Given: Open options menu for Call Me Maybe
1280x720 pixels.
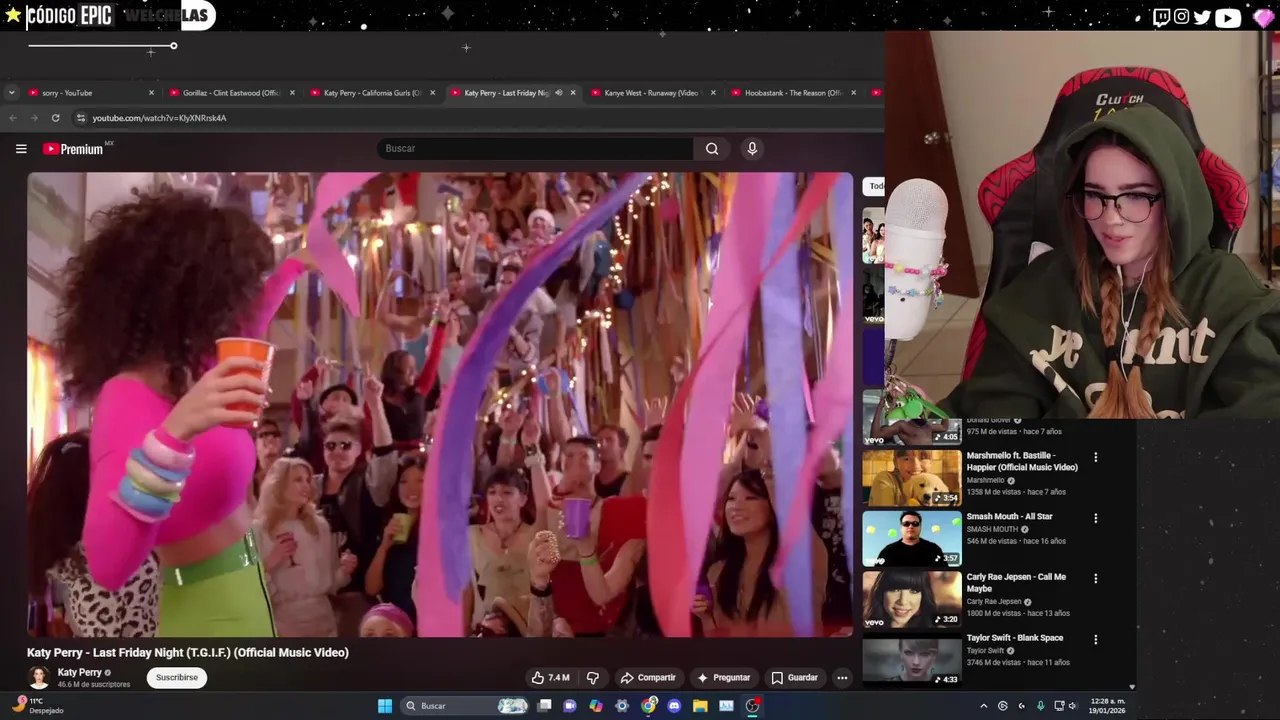Looking at the screenshot, I should pos(1095,578).
